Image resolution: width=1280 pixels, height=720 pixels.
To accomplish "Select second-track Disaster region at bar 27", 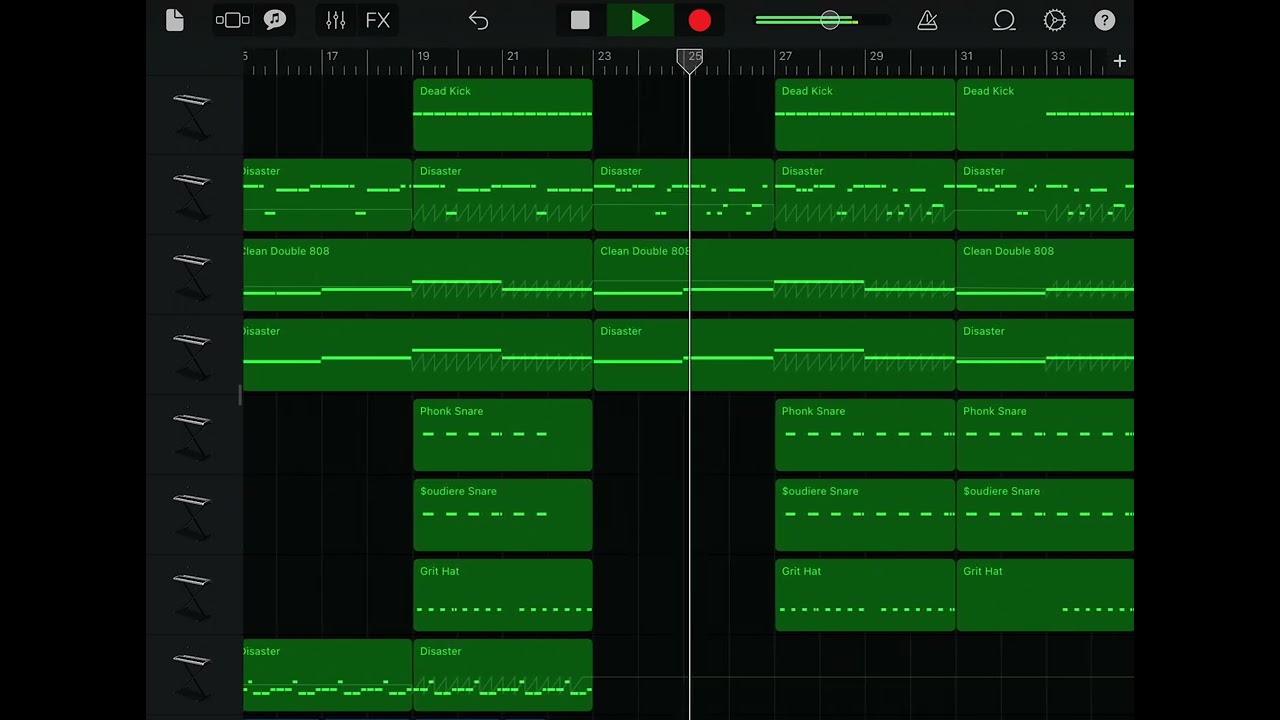I will [865, 195].
